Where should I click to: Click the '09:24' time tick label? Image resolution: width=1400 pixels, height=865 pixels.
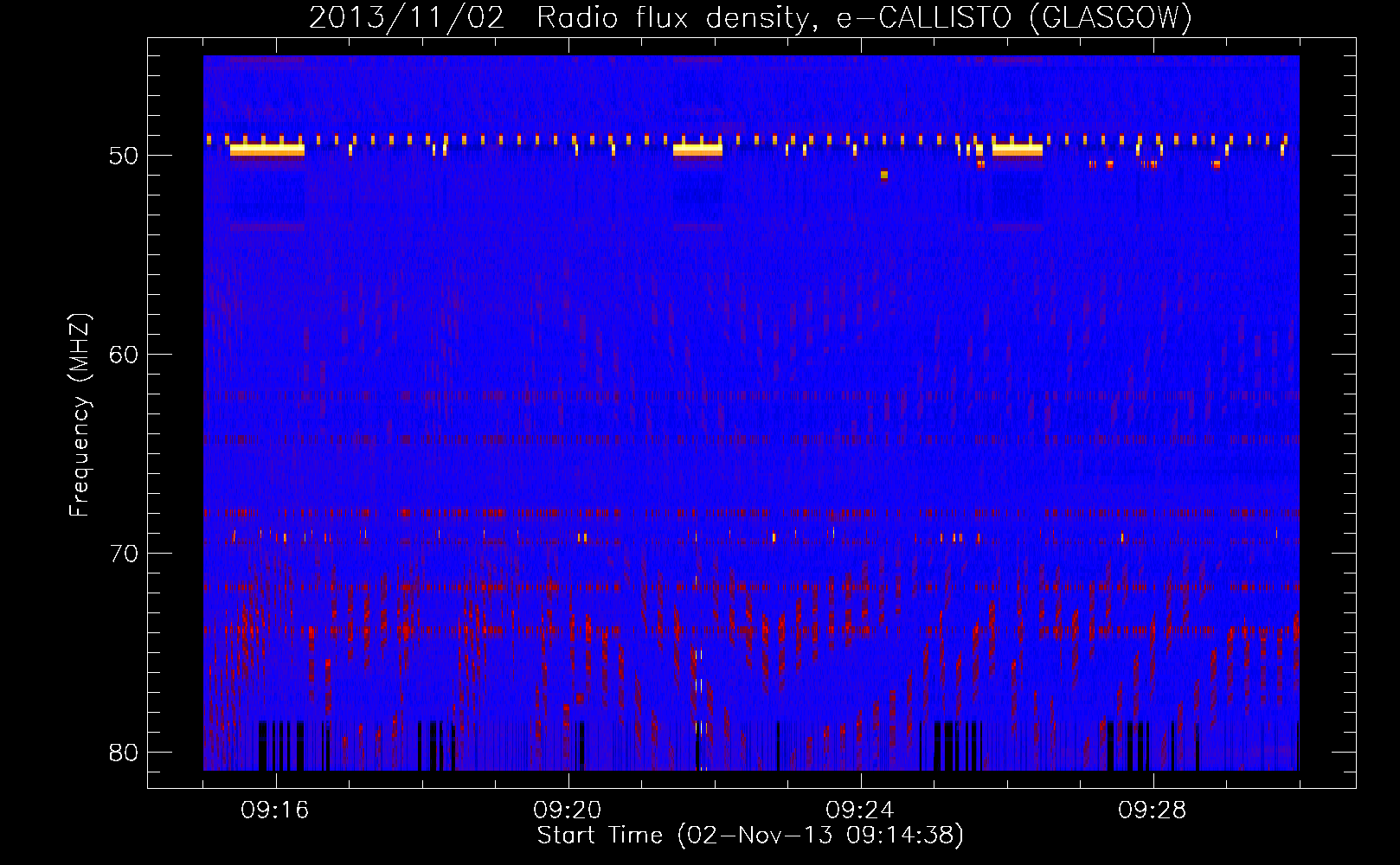click(860, 811)
